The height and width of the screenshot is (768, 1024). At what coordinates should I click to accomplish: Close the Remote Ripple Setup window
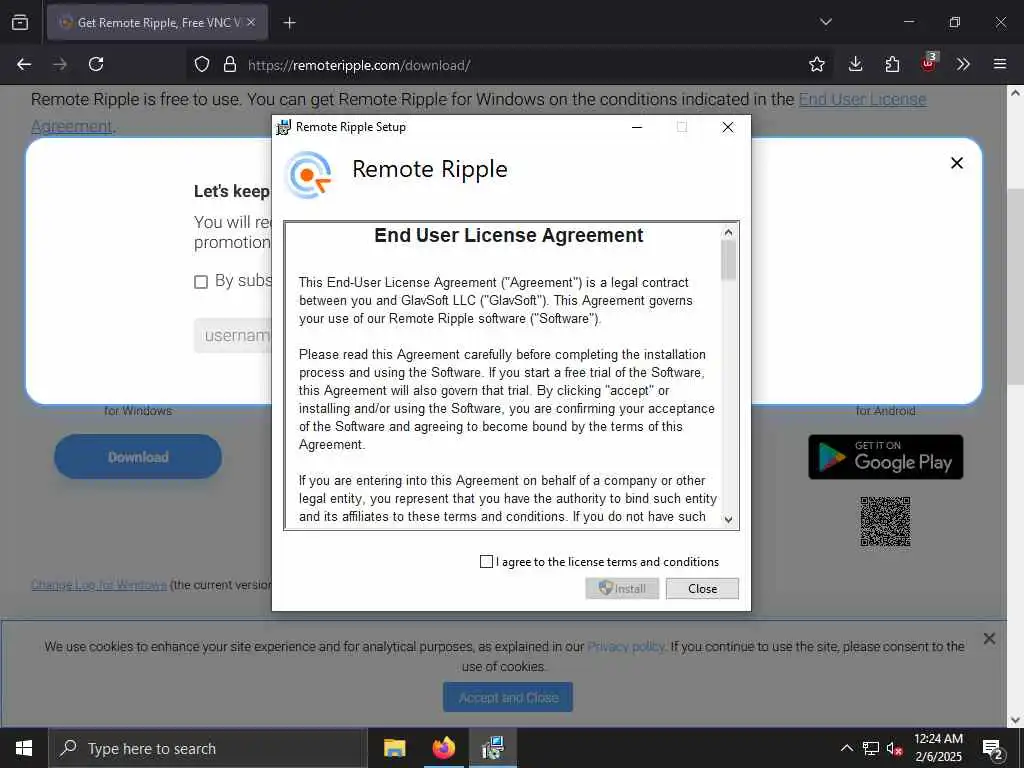(728, 127)
